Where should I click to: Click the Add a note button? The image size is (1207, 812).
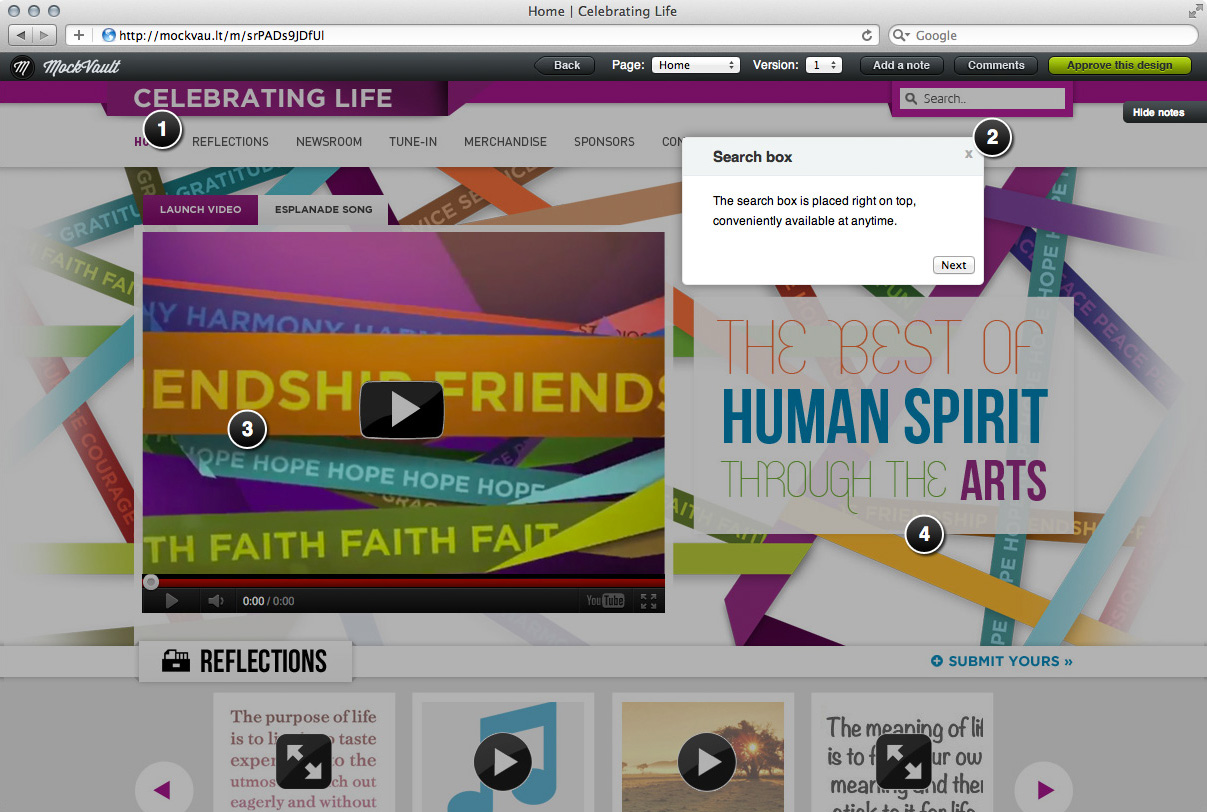click(901, 65)
